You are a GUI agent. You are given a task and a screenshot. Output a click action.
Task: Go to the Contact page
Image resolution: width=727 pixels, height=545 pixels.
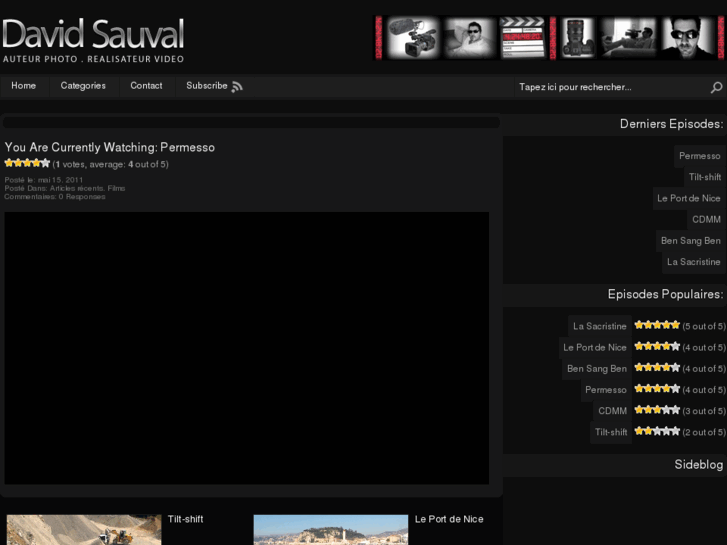point(146,86)
